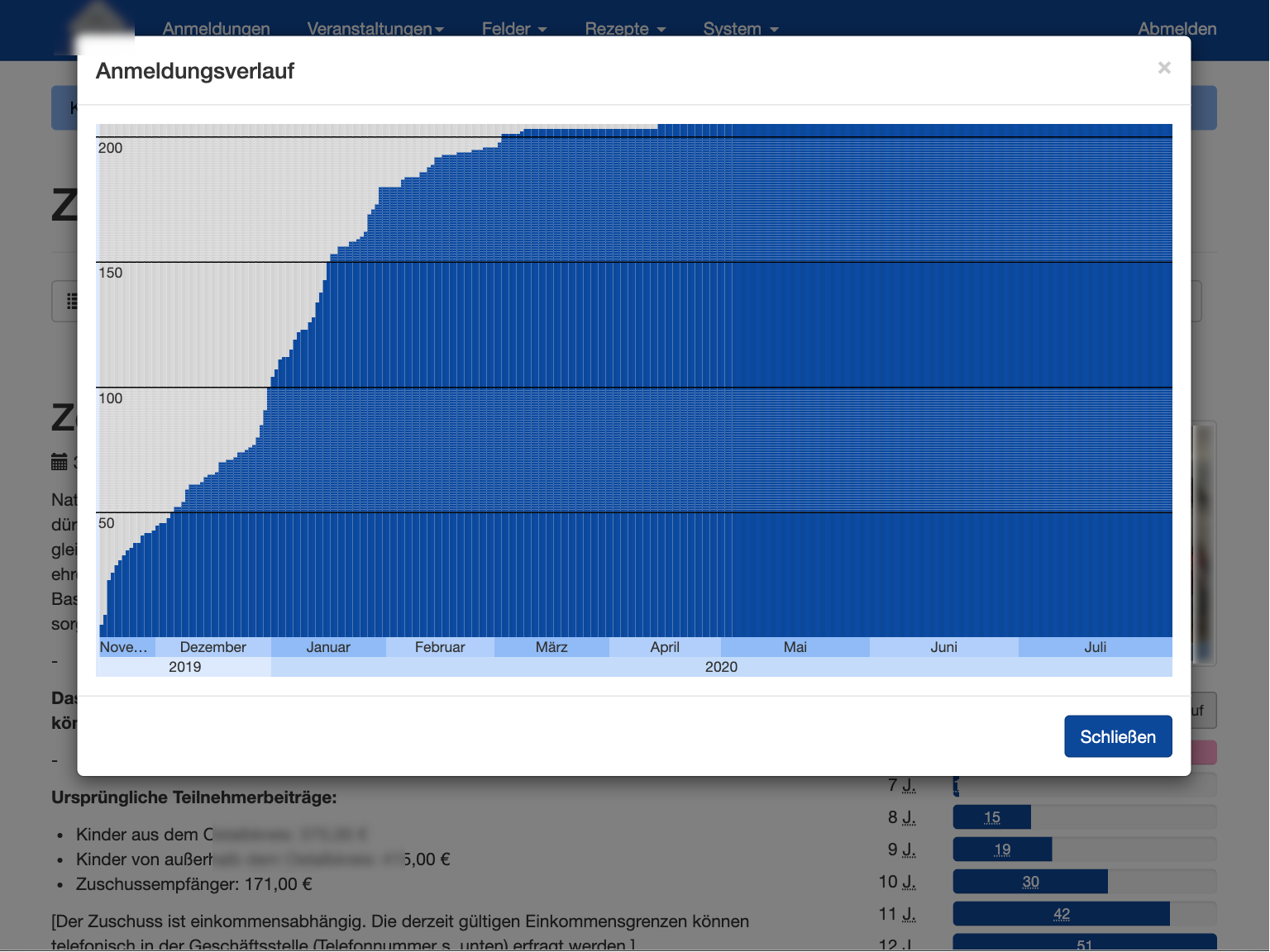This screenshot has height=952, width=1270.
Task: Click the 11 J. age label
Action: (x=897, y=914)
